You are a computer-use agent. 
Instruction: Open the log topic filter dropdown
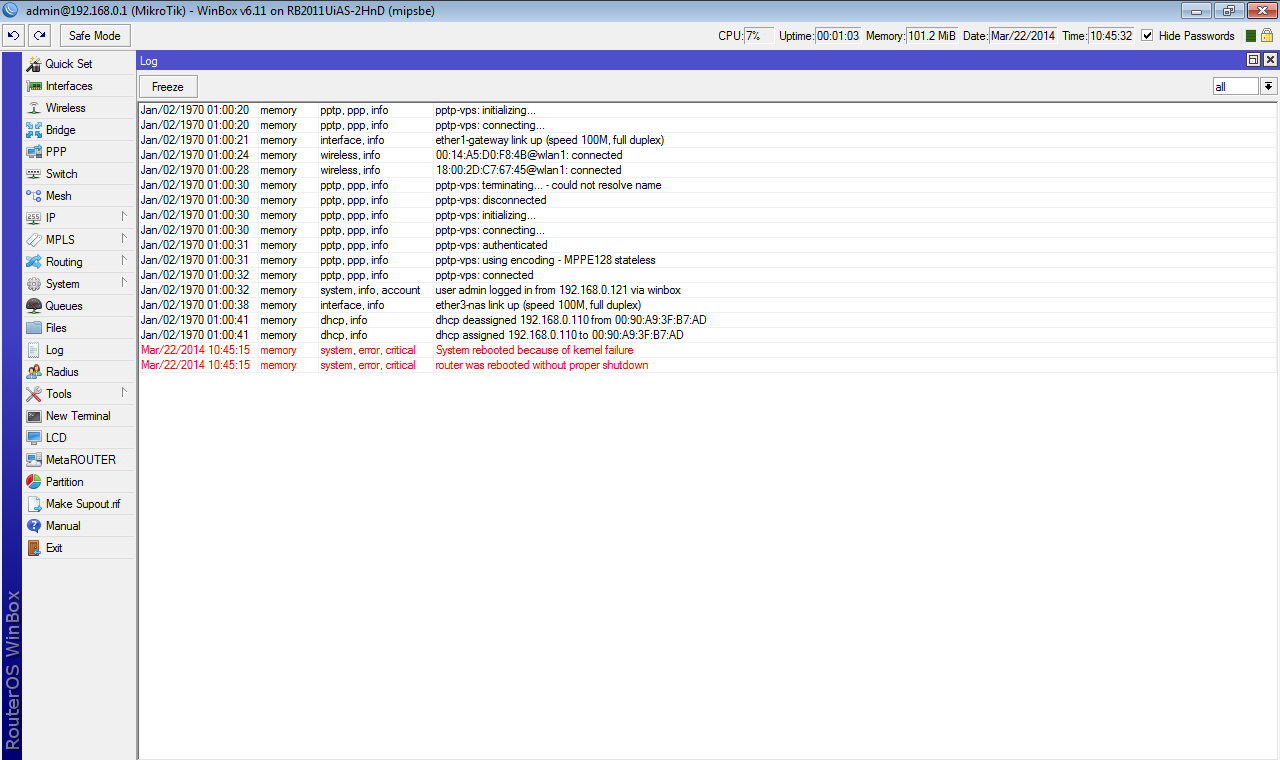[1268, 87]
